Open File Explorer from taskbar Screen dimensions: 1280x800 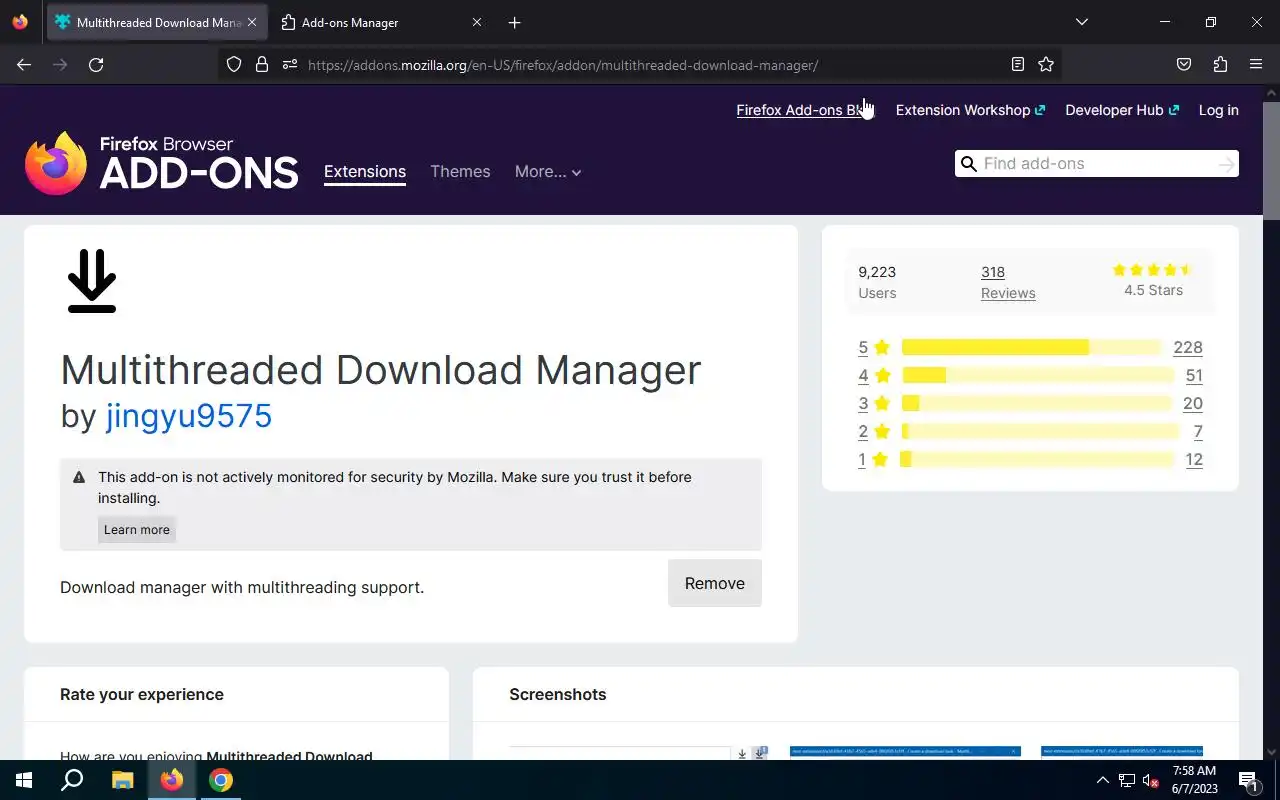[122, 780]
